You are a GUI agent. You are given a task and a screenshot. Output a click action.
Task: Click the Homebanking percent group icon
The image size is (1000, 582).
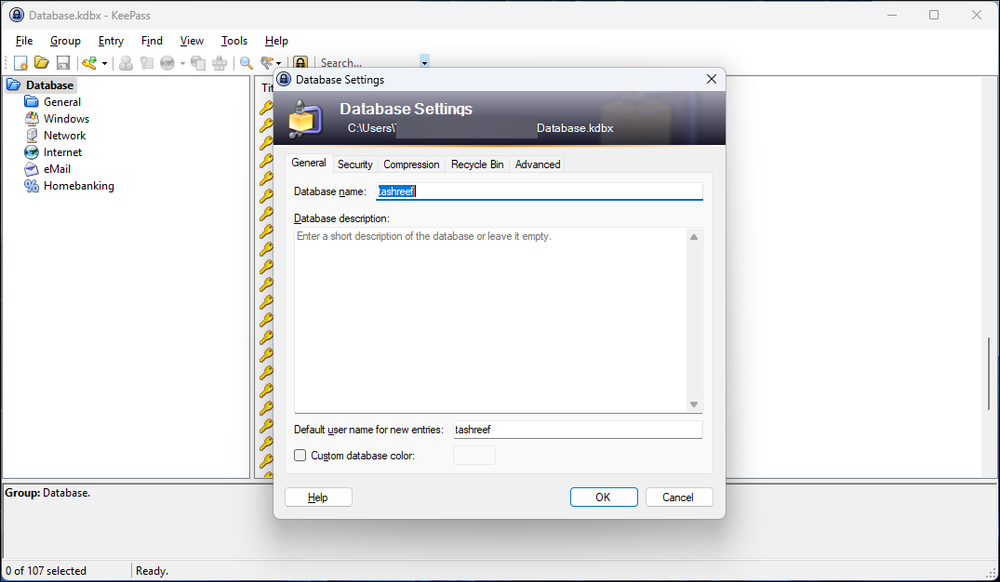[31, 186]
